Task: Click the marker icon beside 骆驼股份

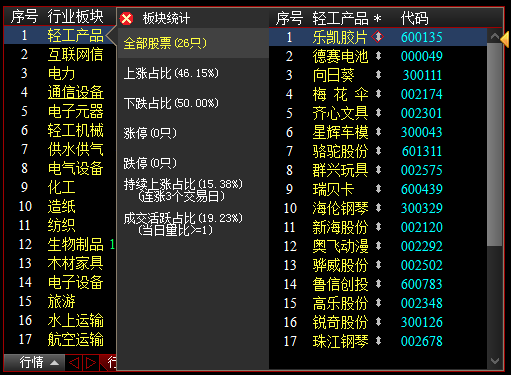Action: [378, 151]
